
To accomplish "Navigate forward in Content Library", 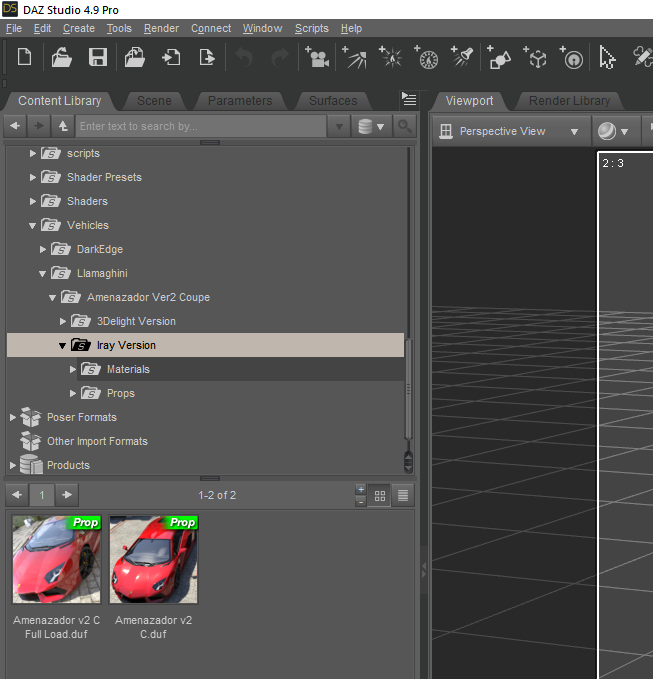I will point(39,126).
